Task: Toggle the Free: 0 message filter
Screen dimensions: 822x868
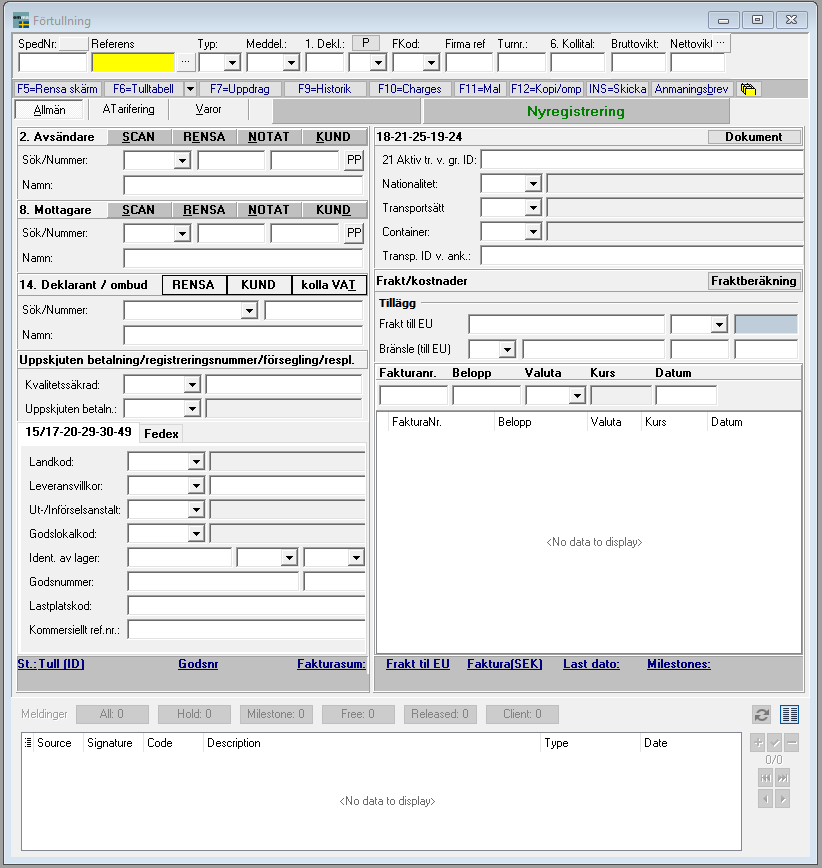Action: point(358,714)
